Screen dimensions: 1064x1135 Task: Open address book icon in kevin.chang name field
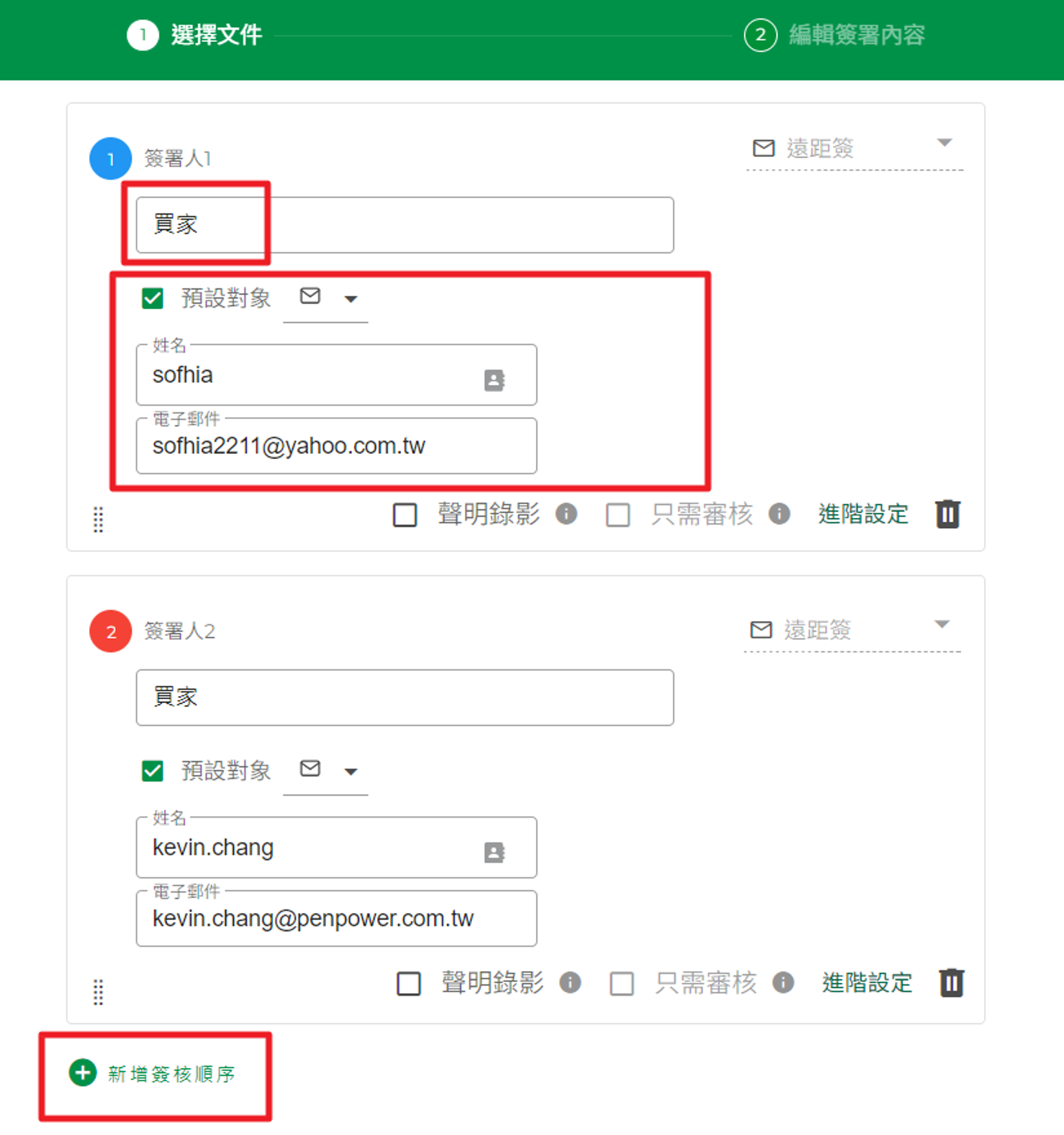point(495,852)
